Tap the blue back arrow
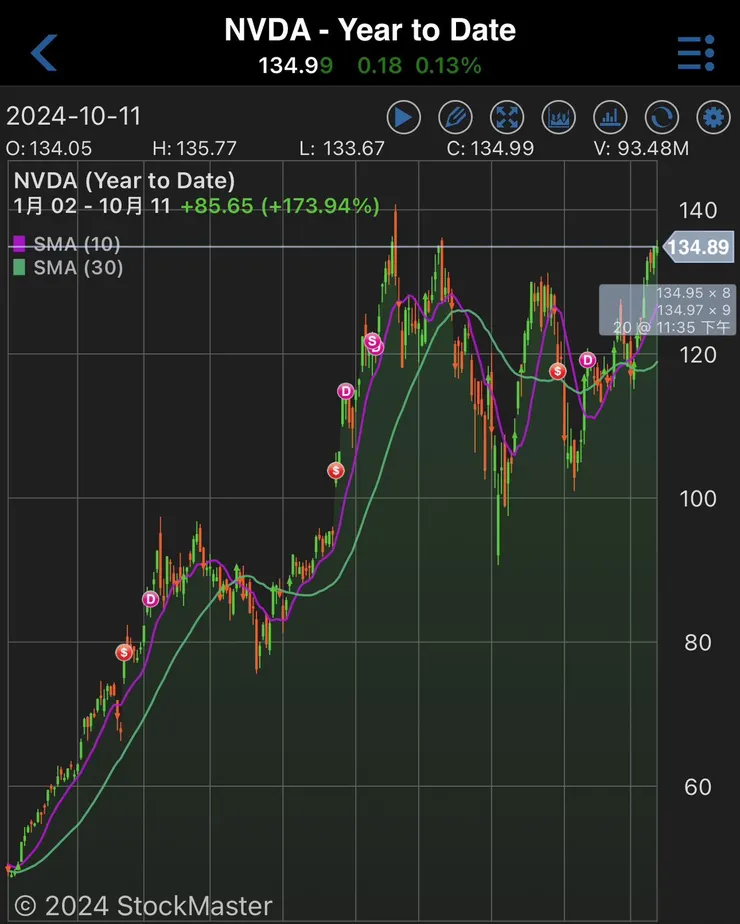Screen dimensions: 740x924 44,52
